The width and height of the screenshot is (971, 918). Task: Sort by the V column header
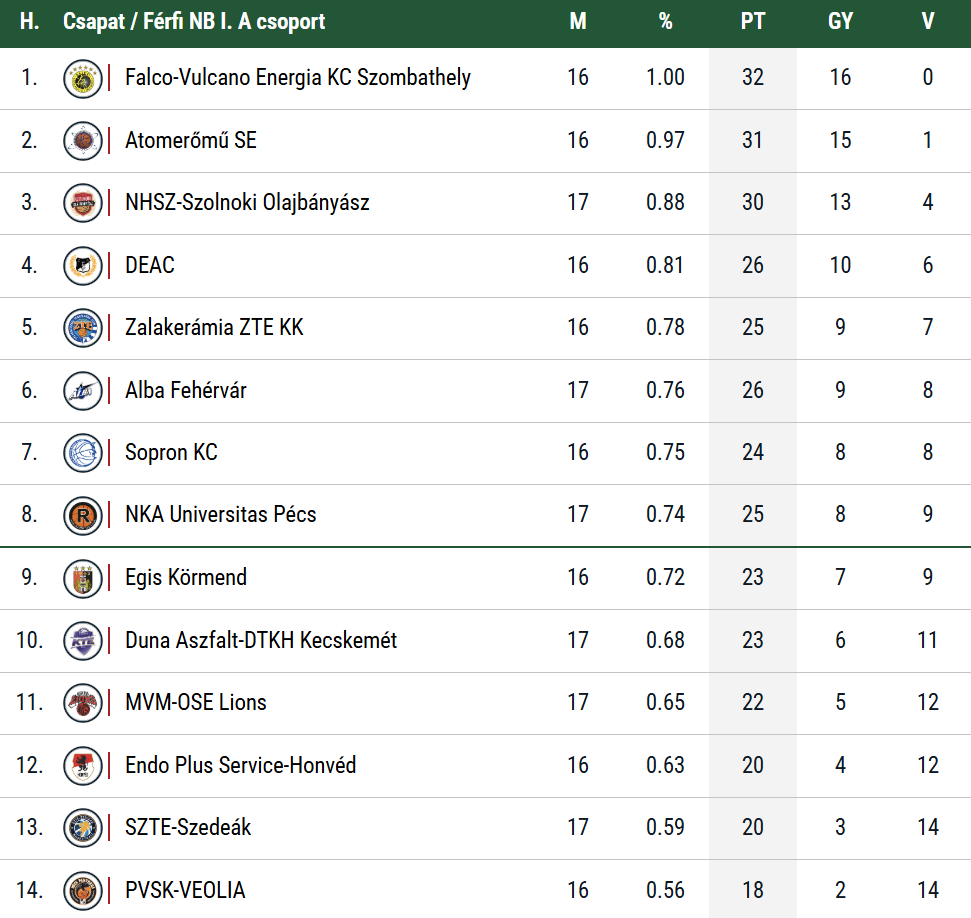(x=928, y=22)
